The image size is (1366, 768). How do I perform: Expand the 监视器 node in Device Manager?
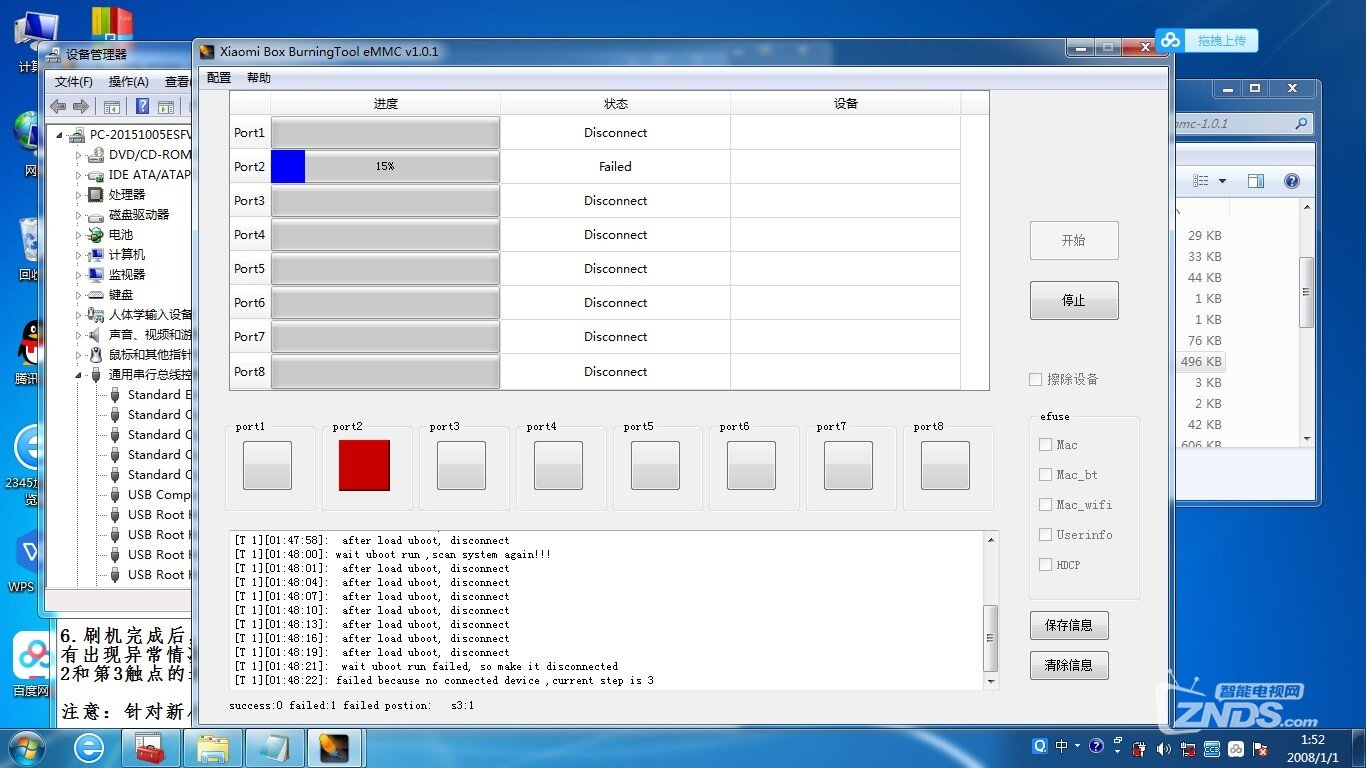[x=78, y=275]
